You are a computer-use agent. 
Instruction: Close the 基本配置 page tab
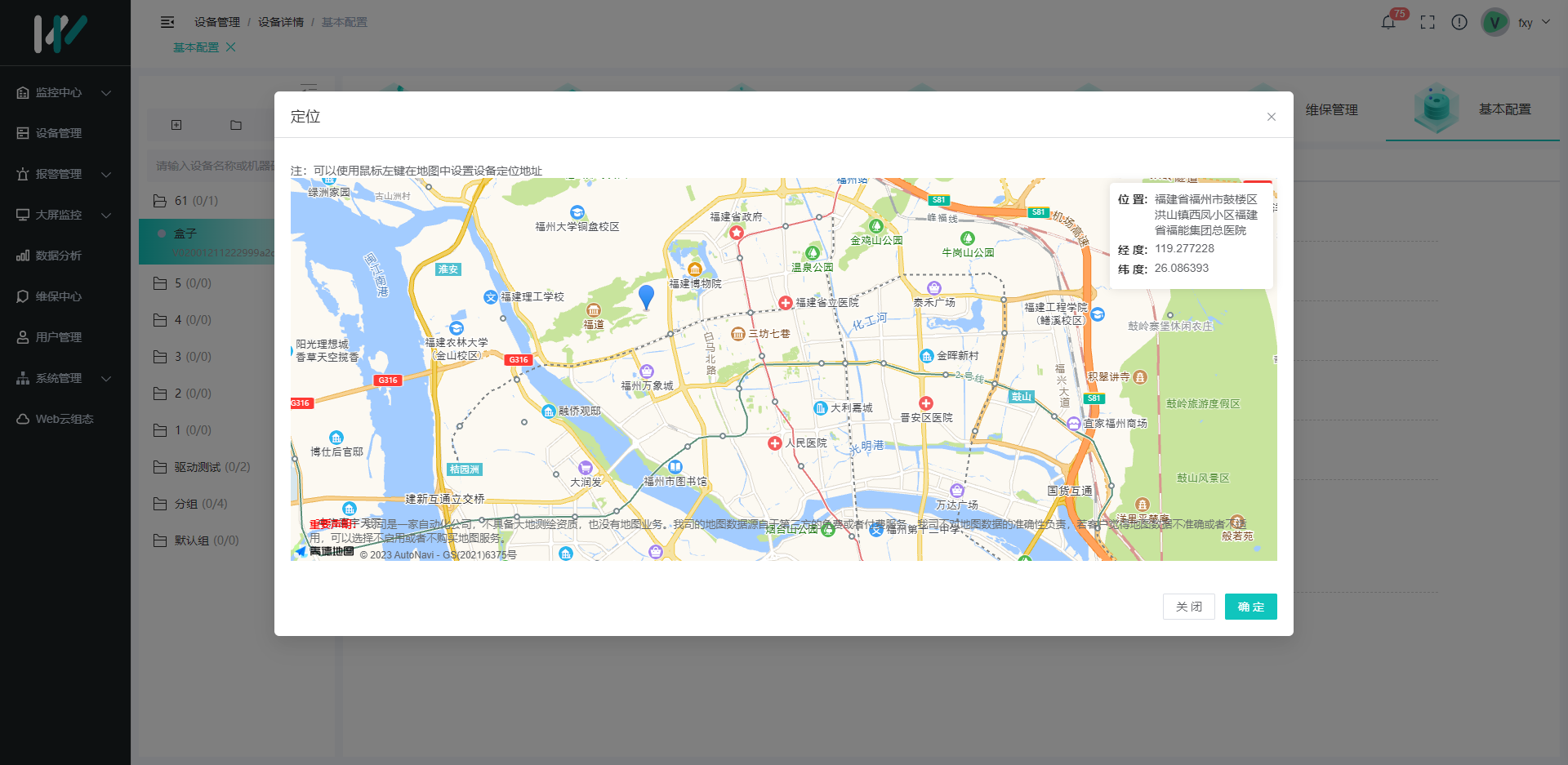coord(231,47)
